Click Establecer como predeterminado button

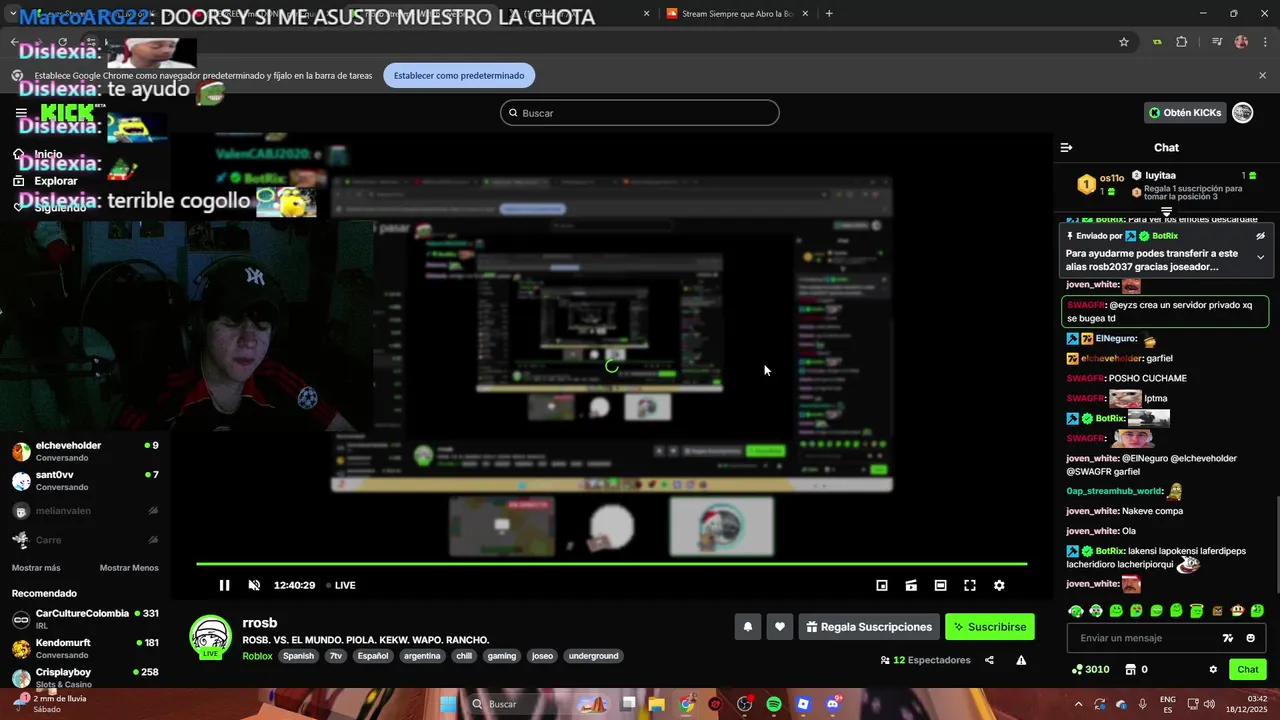click(459, 75)
